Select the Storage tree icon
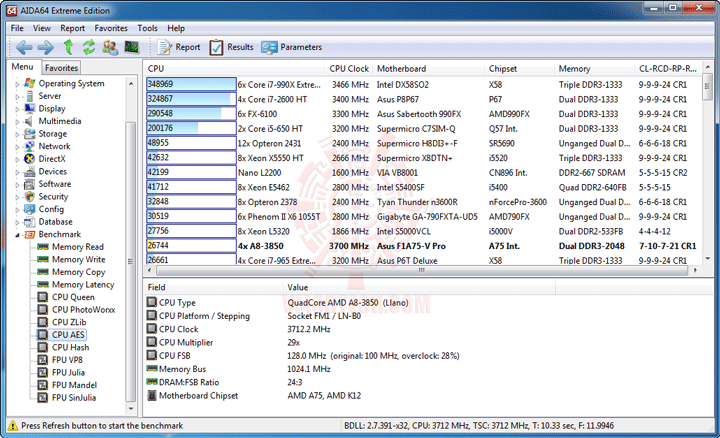The width and height of the screenshot is (720, 438). click(x=29, y=134)
